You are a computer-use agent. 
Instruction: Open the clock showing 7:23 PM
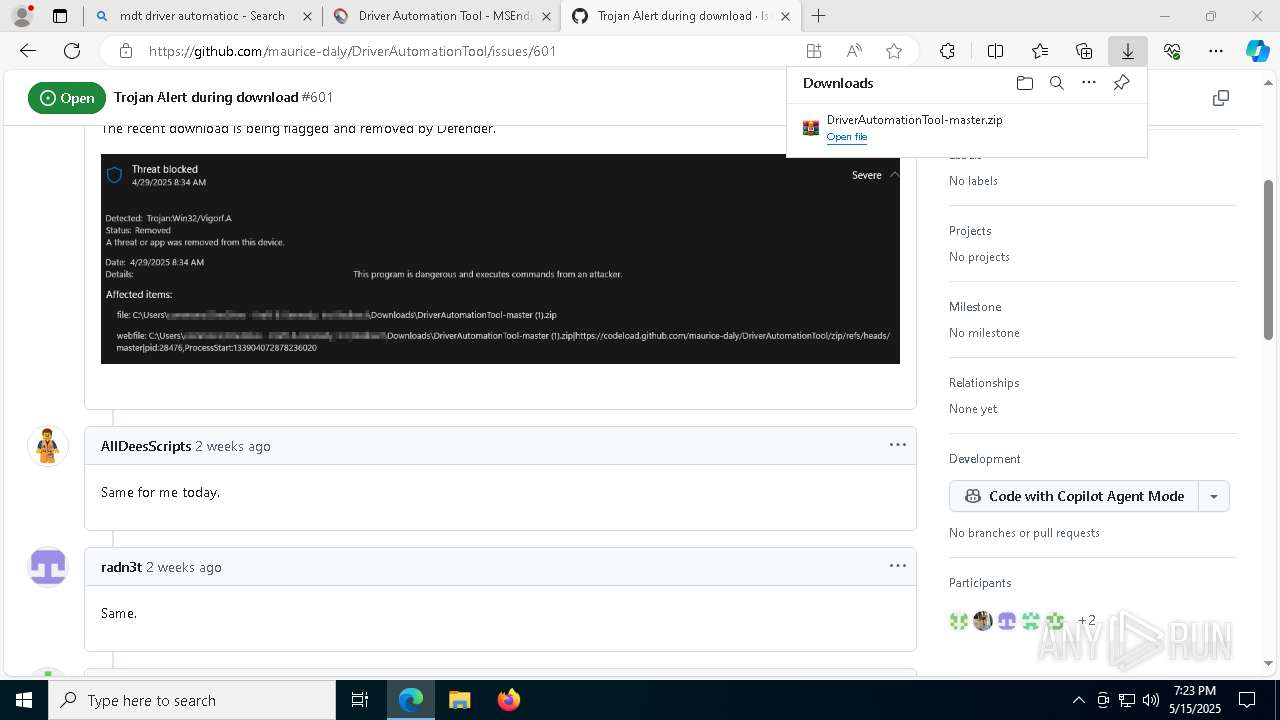1195,700
